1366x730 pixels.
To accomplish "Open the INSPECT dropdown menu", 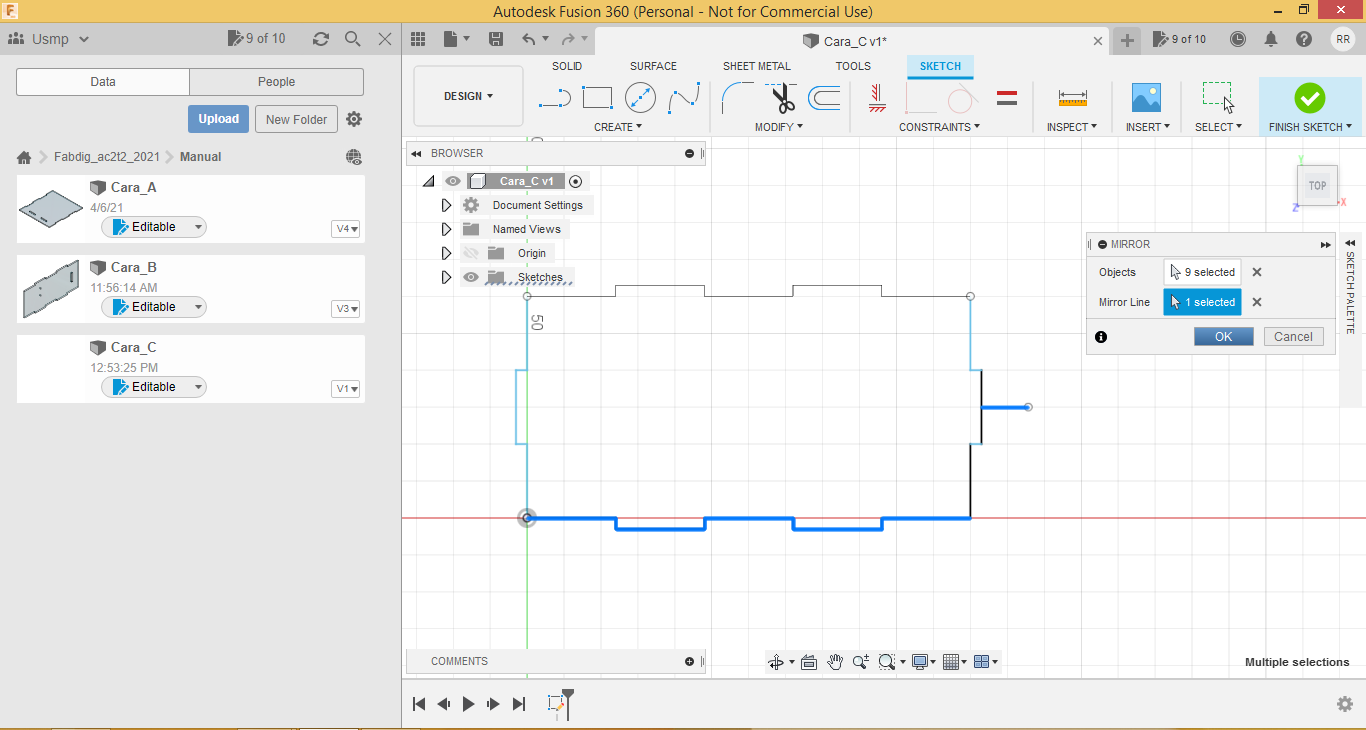I will 1072,127.
